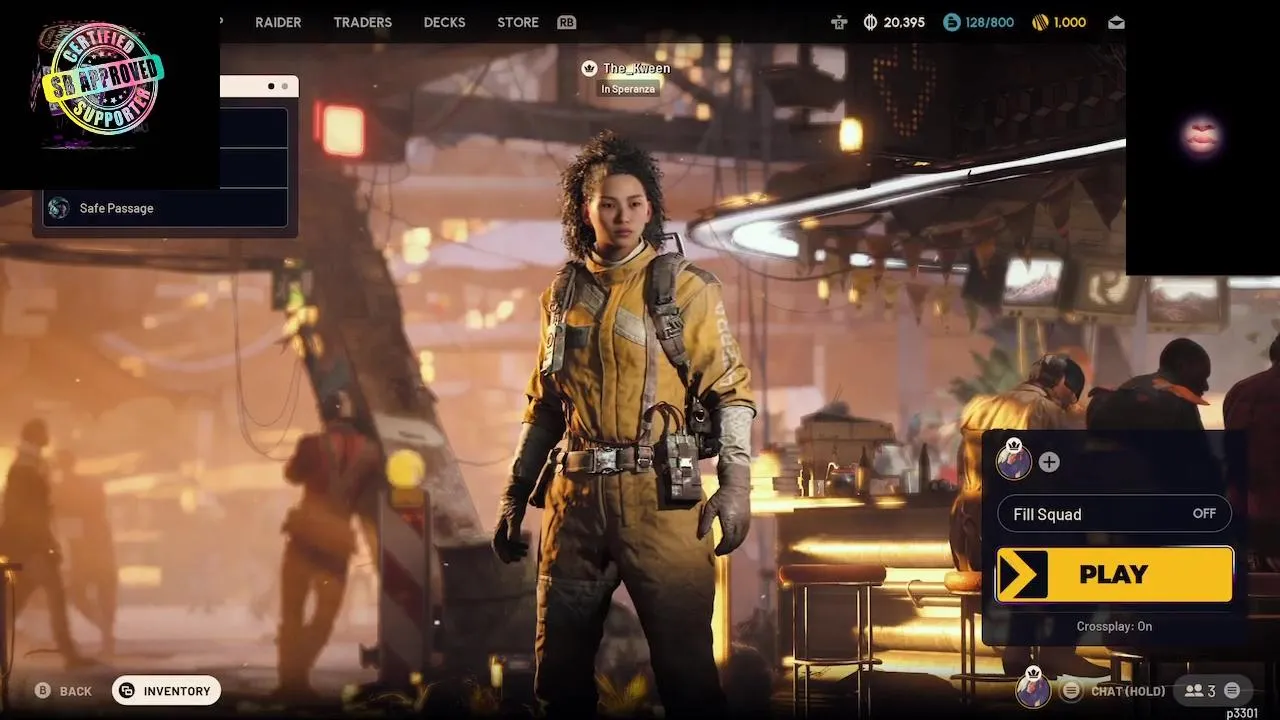Click the crown icon beside The_Kween
This screenshot has height=720, width=1280.
(x=589, y=68)
